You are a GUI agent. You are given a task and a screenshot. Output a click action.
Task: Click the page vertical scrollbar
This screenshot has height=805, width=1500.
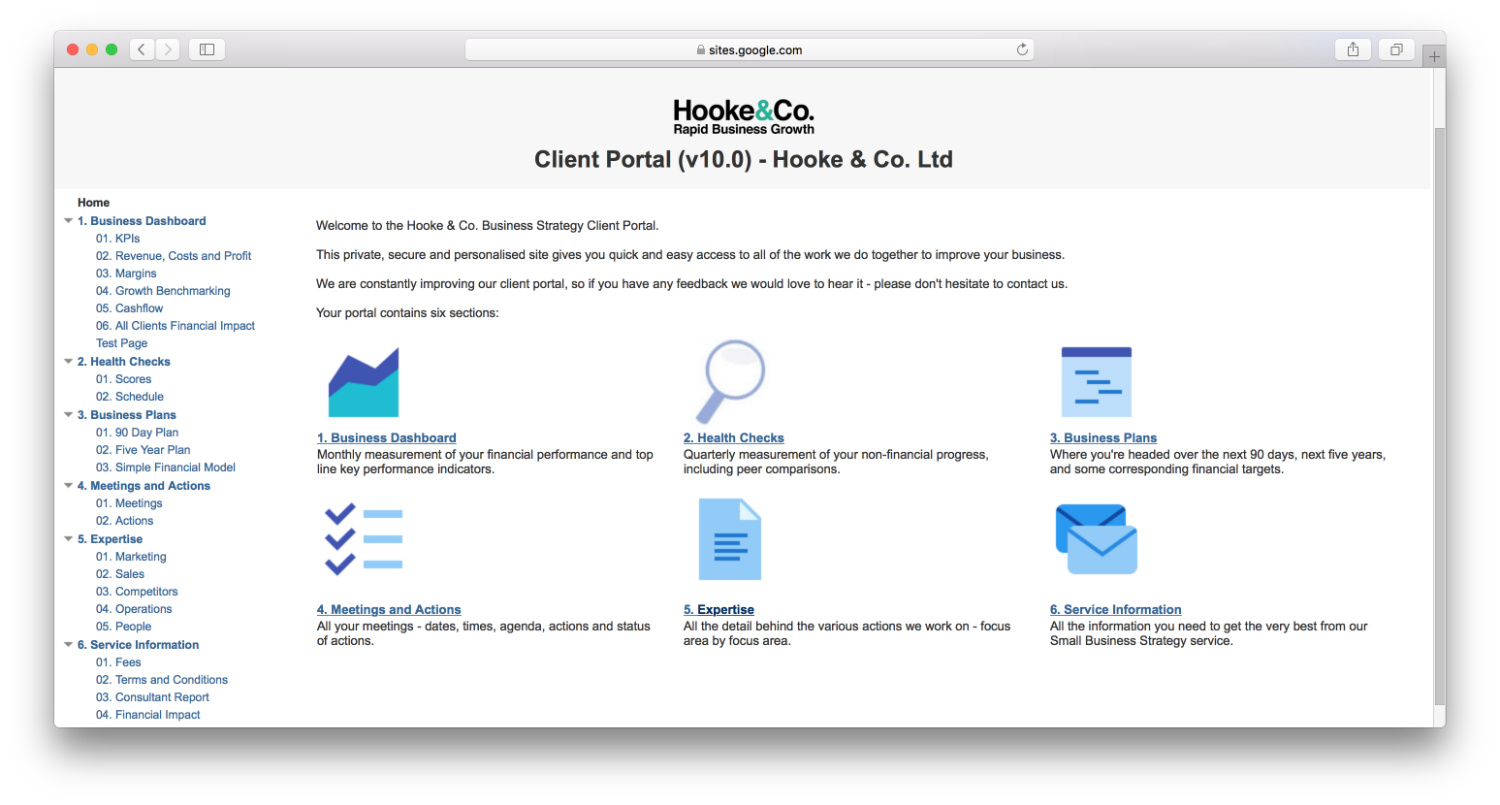click(1439, 415)
